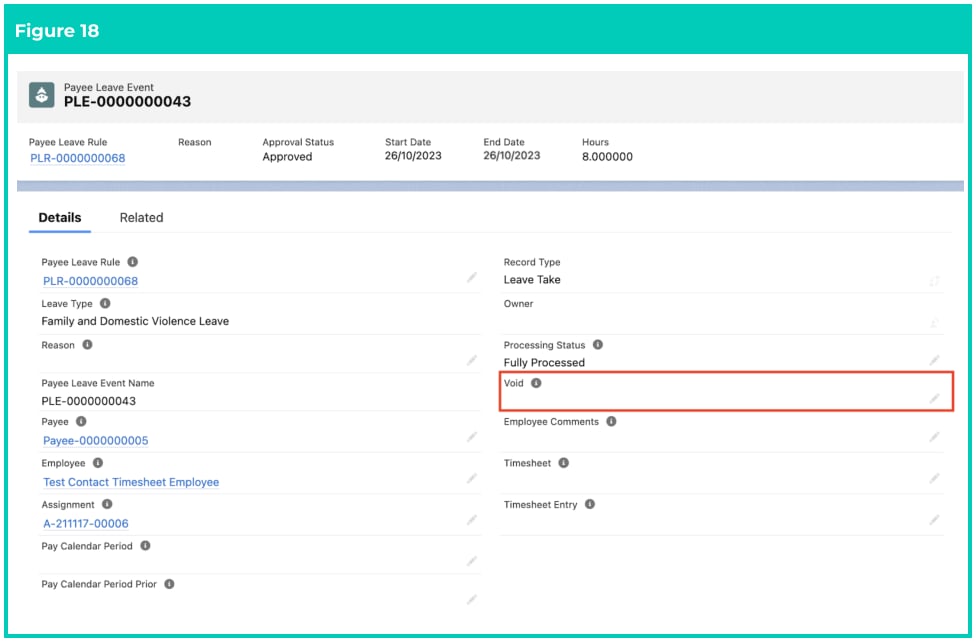Click the change Record Type icon
976x642 pixels.
934,281
